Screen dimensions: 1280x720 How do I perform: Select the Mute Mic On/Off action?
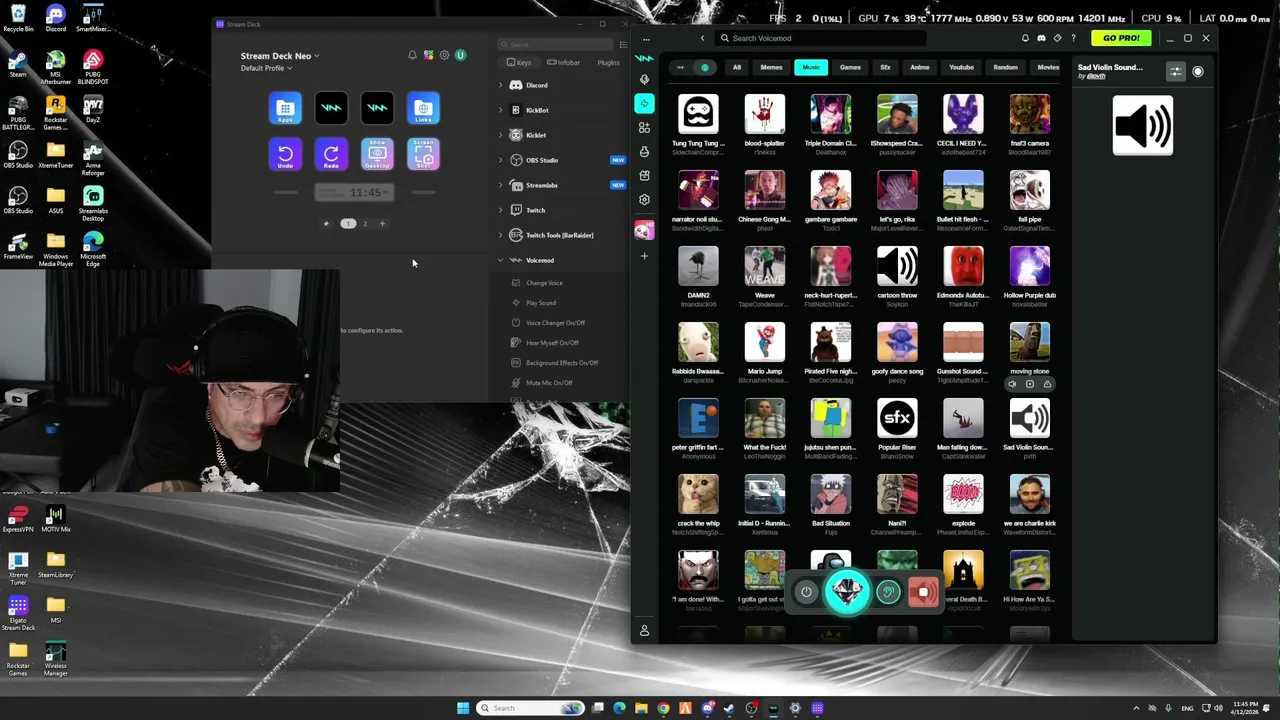point(549,383)
